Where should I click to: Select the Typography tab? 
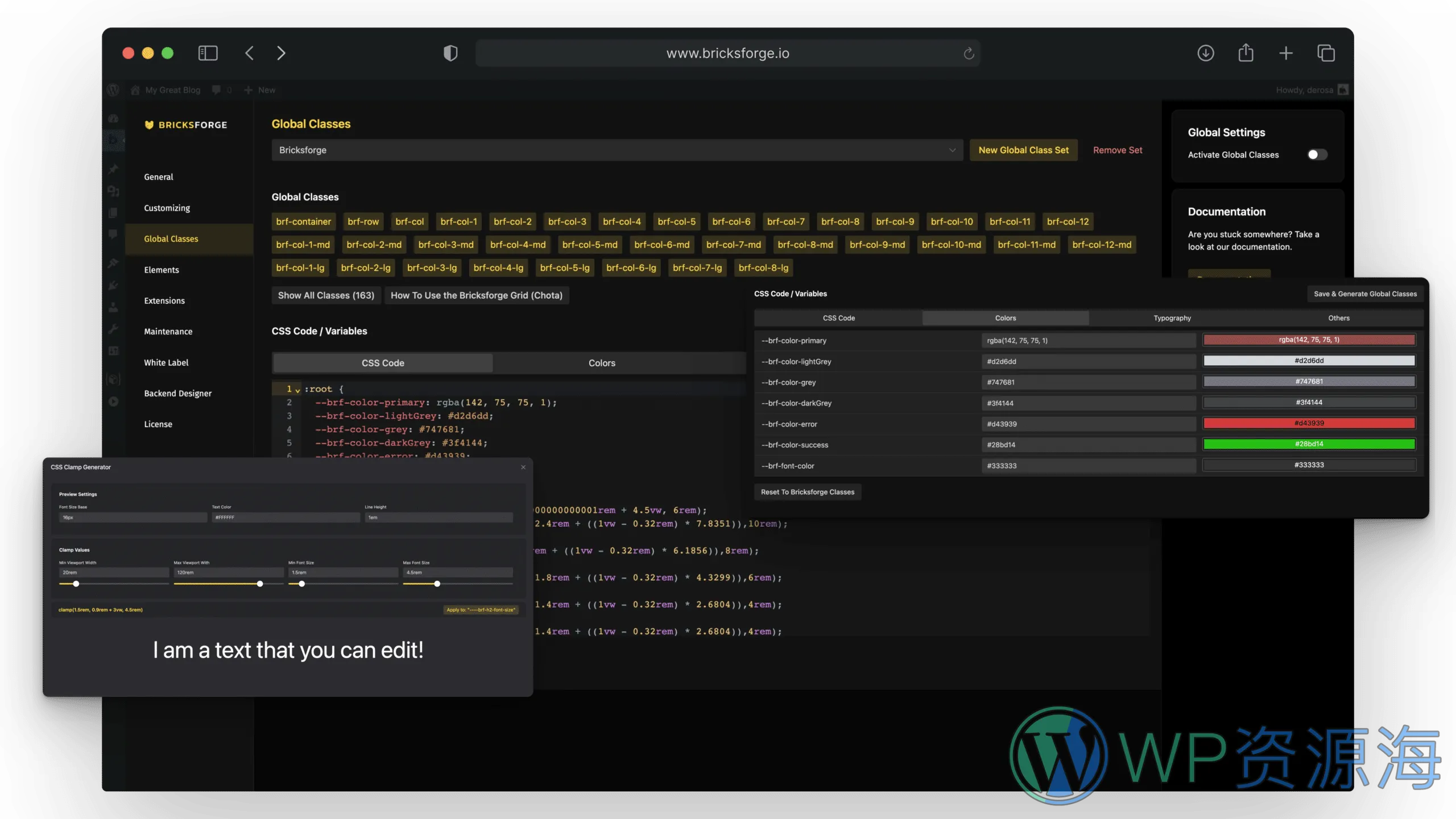pyautogui.click(x=1172, y=318)
